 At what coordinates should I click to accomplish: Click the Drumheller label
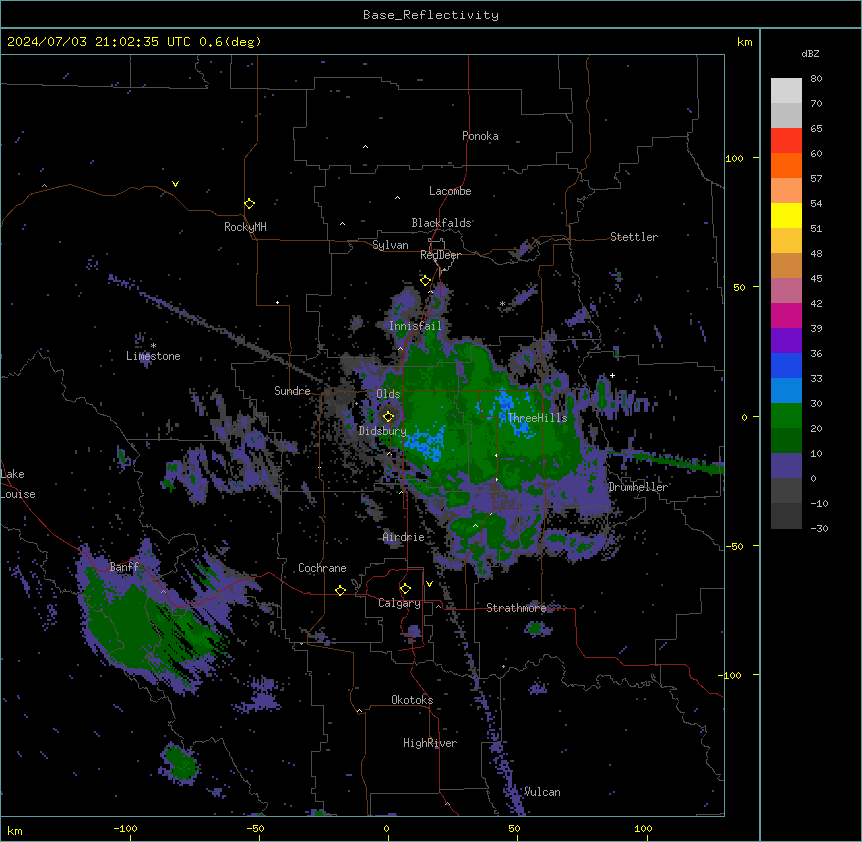(638, 487)
